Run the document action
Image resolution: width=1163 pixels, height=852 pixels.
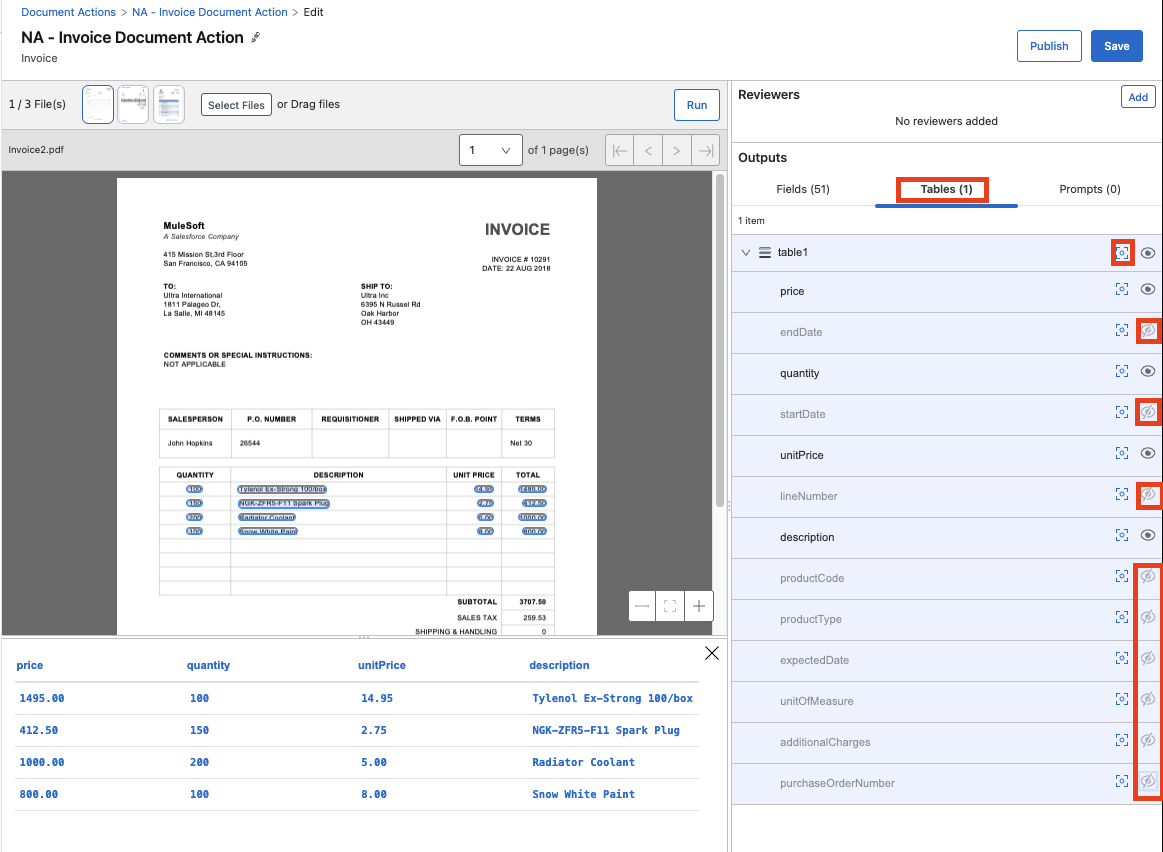point(696,105)
